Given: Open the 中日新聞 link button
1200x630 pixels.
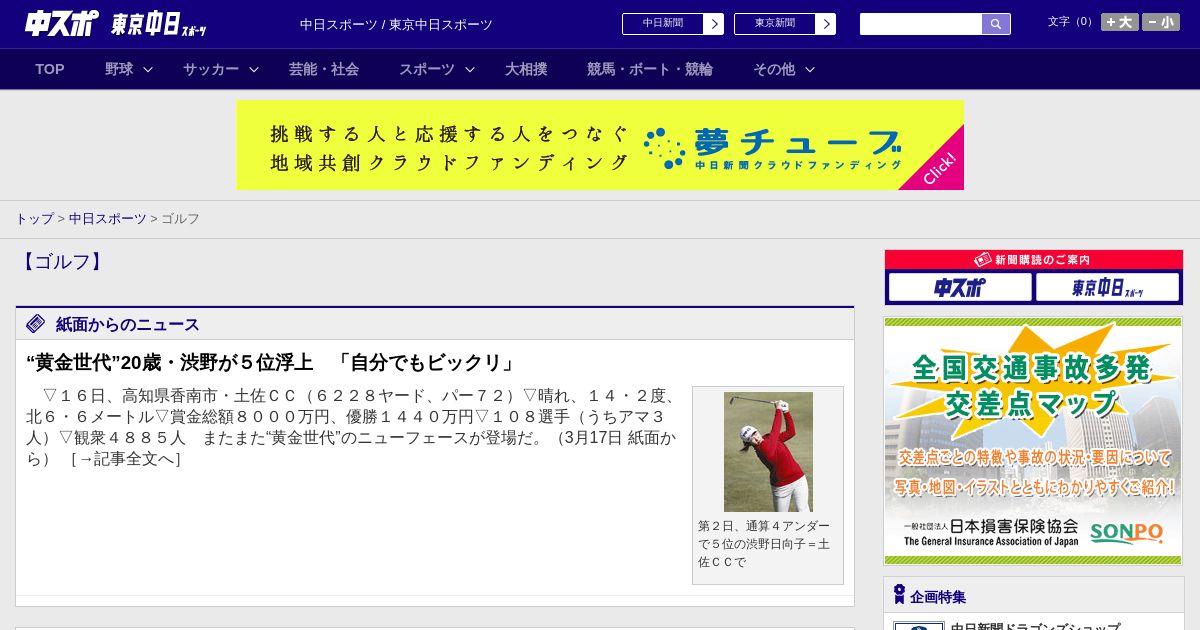Looking at the screenshot, I should (x=663, y=24).
